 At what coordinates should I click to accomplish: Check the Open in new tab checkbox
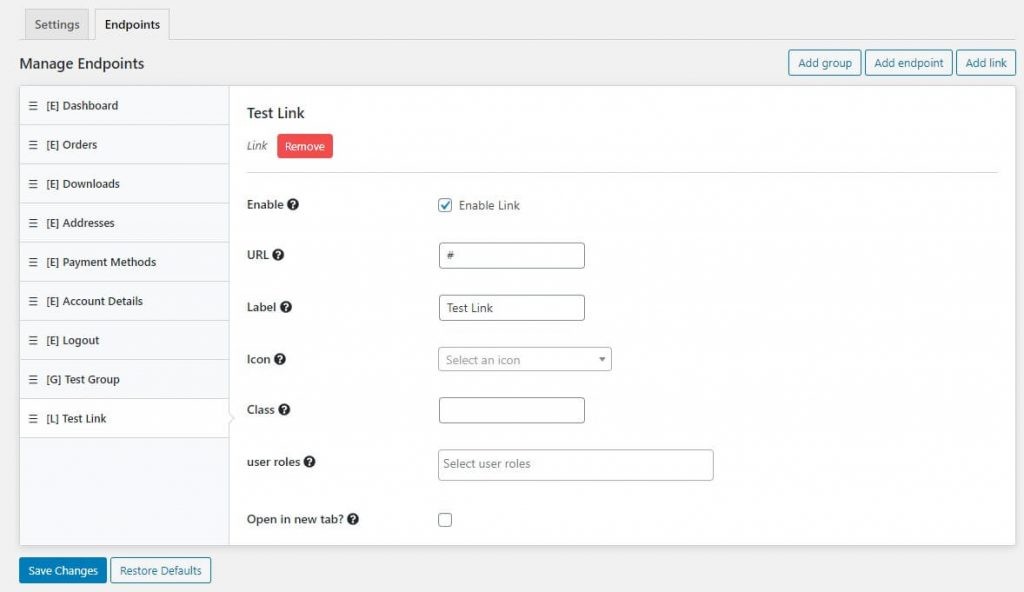click(x=445, y=520)
